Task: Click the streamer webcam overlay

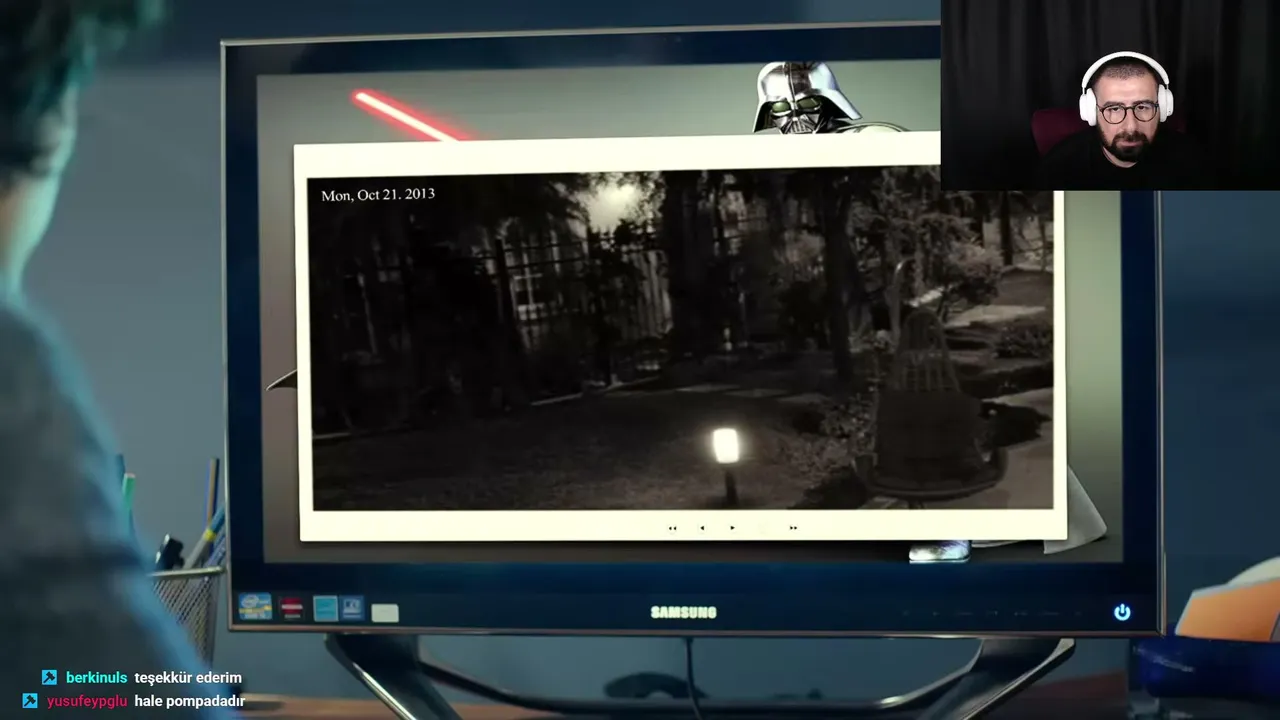Action: 1110,95
